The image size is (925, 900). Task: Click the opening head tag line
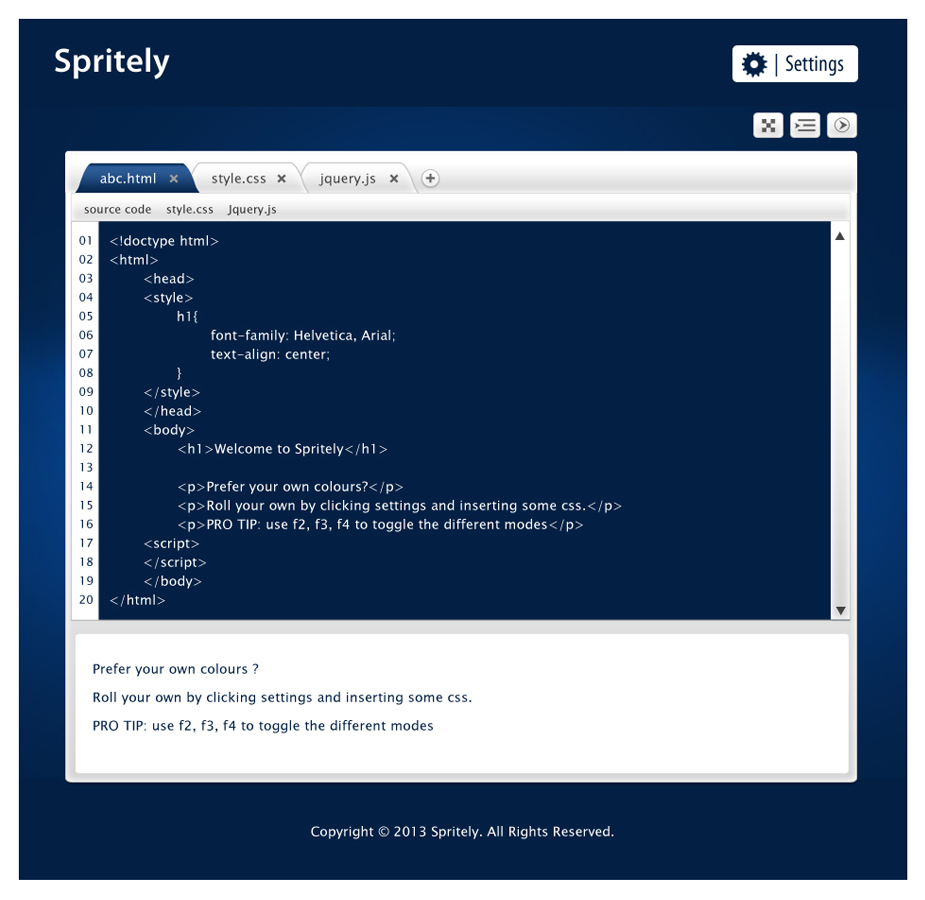click(169, 279)
